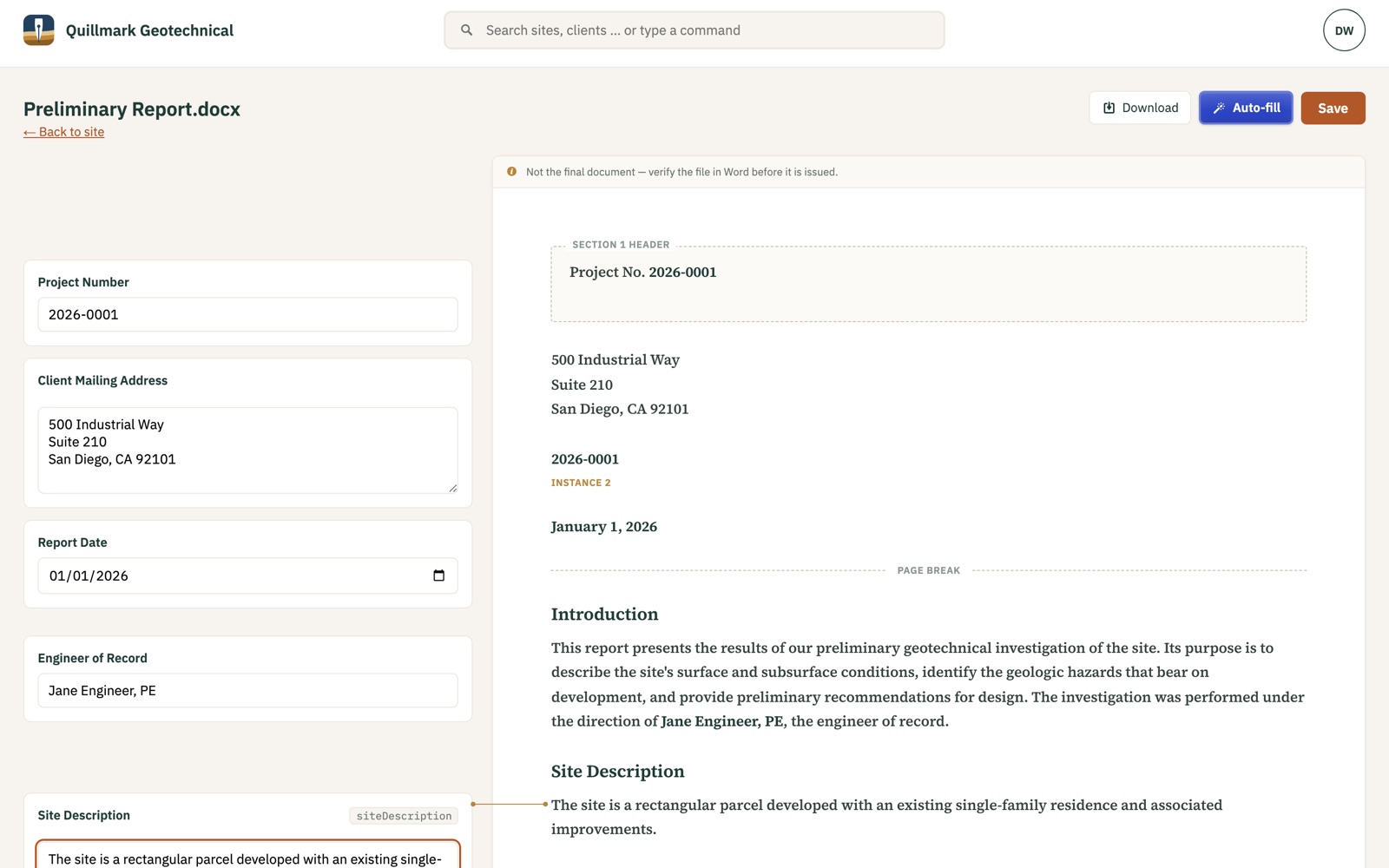
Task: Click the 500 Industrial Way preview line
Action: [616, 359]
